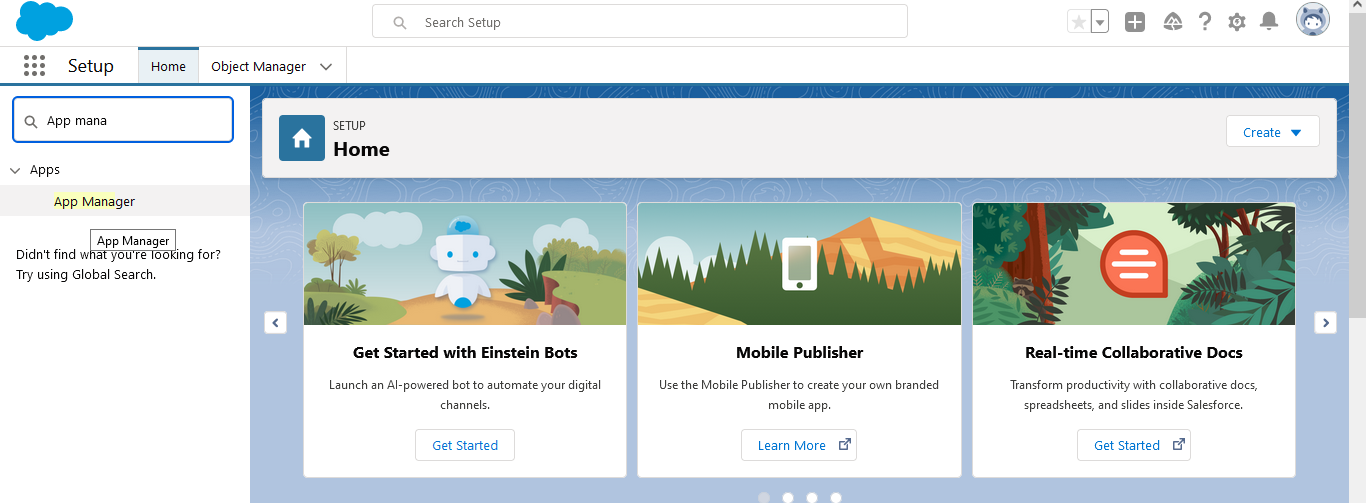Click into the Search Setup field
Screen dimensions: 1366x503
640,22
